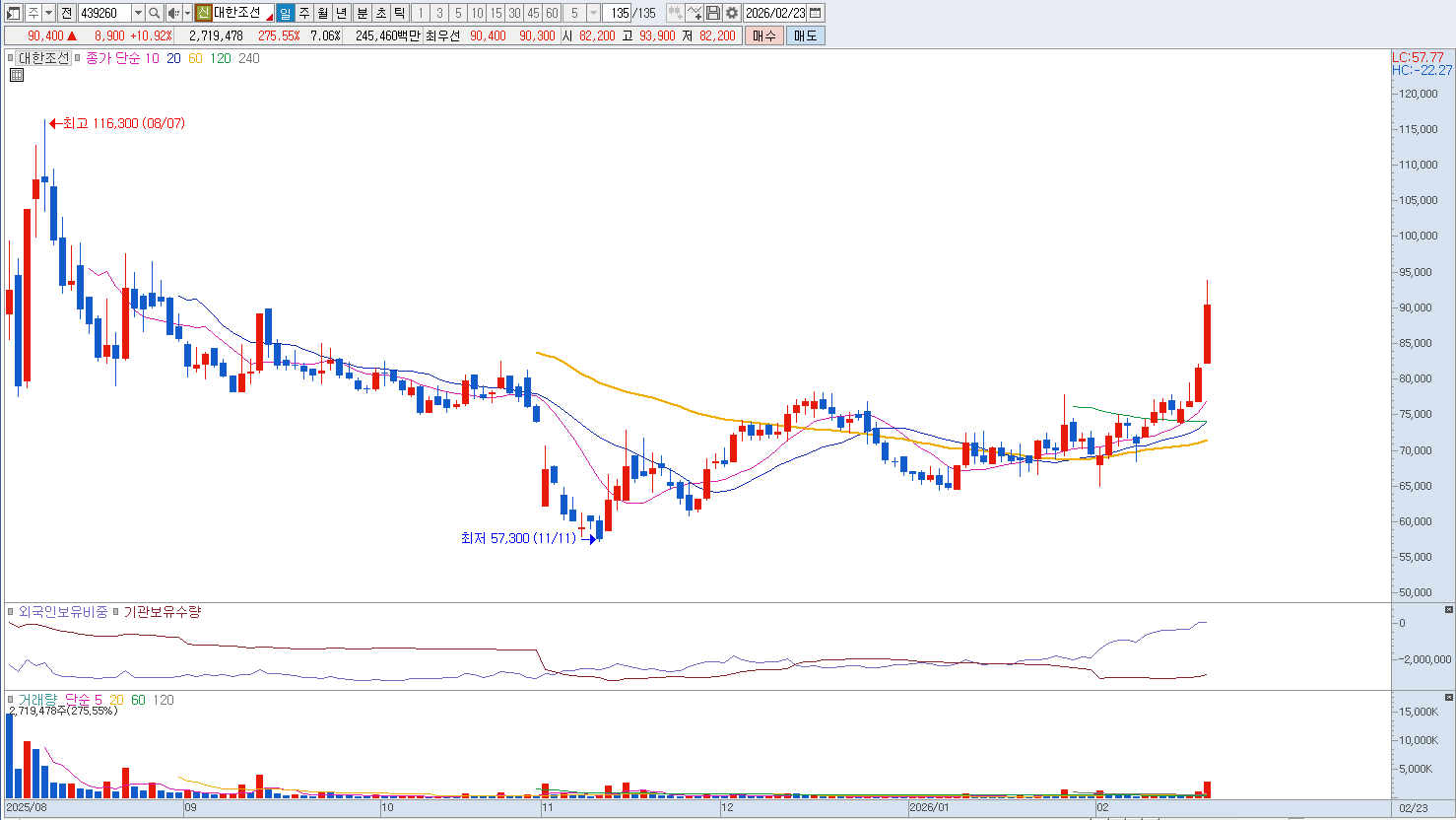Expand the tick interval dropdown next to 5
The image size is (1456, 820).
[x=593, y=13]
